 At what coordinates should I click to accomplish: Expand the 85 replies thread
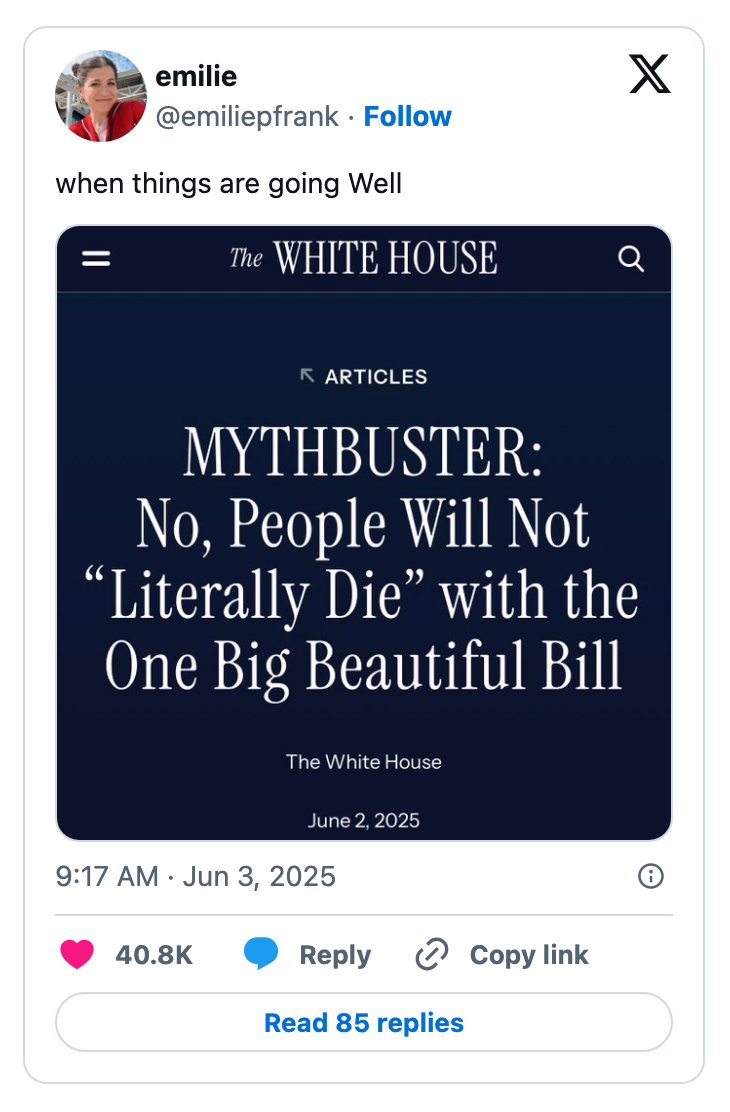pyautogui.click(x=363, y=1022)
